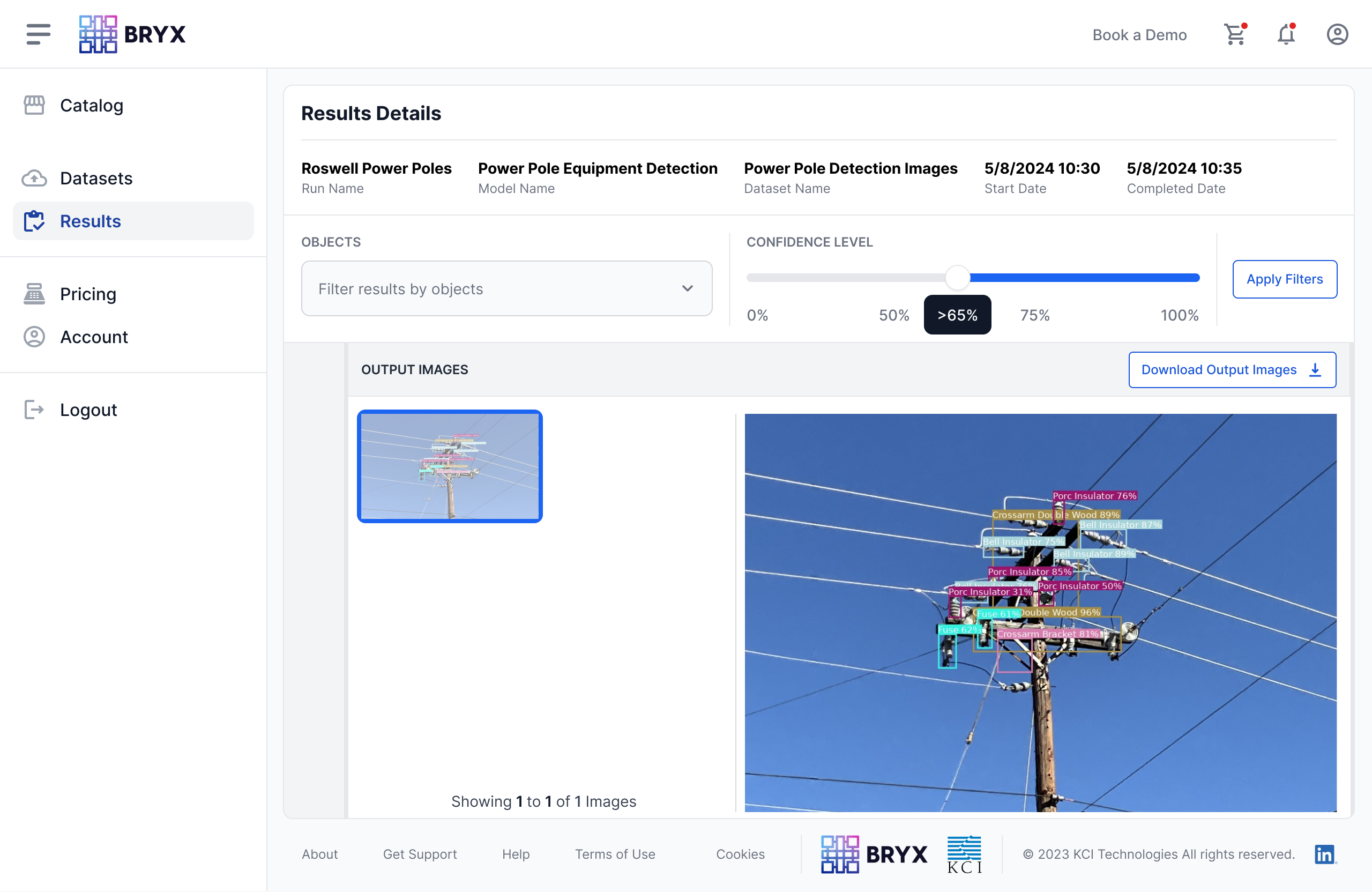
Task: Navigate to Datasets section
Action: [x=96, y=178]
